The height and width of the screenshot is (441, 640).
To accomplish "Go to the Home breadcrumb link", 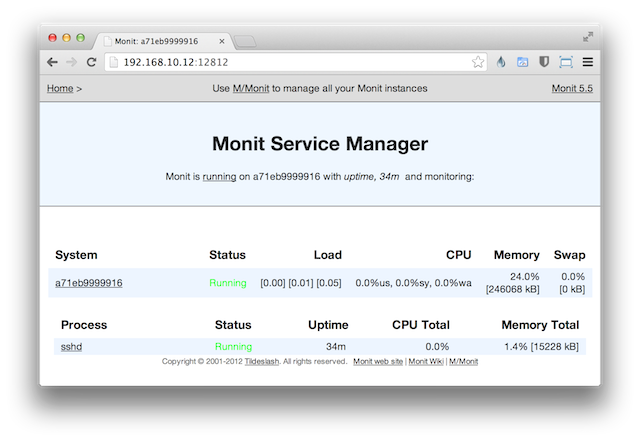I will coord(60,88).
